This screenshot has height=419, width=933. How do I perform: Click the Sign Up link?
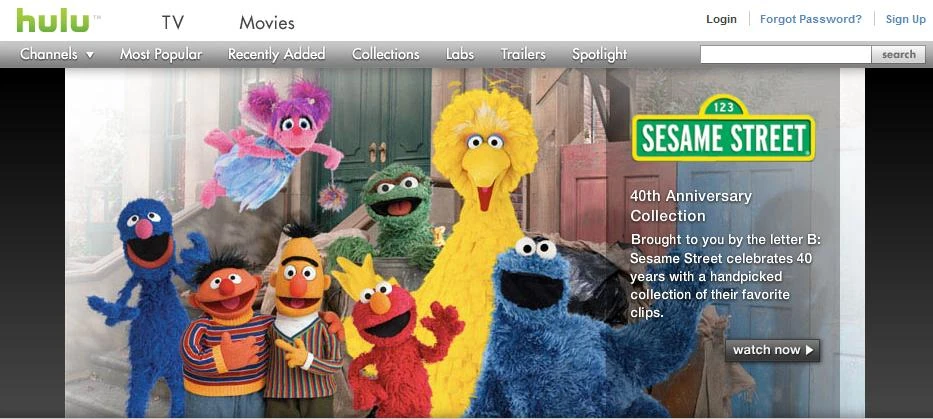point(906,19)
